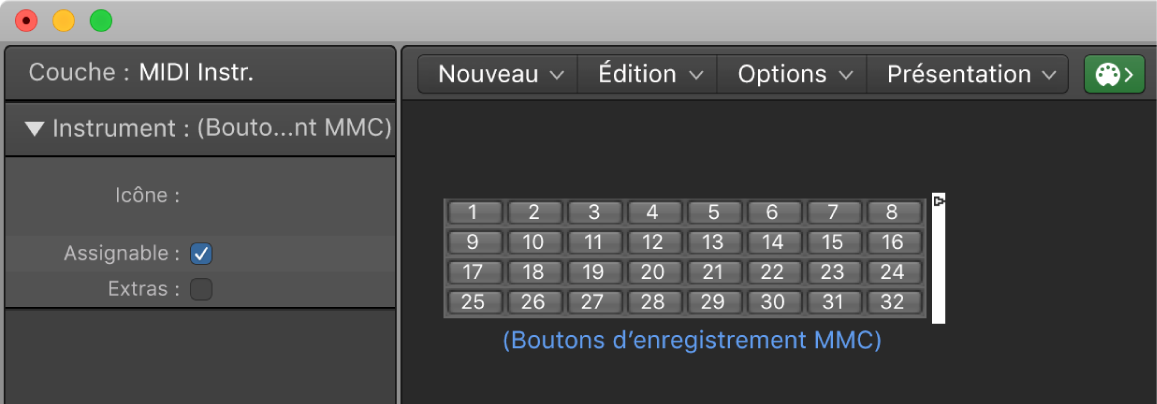Click MMC record button 20
Viewport: 1157px width, 404px height.
click(x=654, y=272)
